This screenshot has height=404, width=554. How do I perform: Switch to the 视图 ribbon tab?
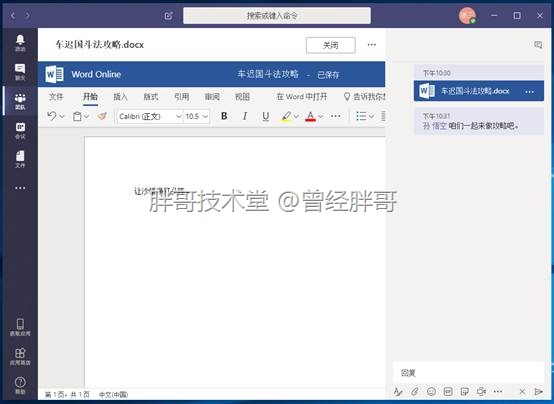242,96
